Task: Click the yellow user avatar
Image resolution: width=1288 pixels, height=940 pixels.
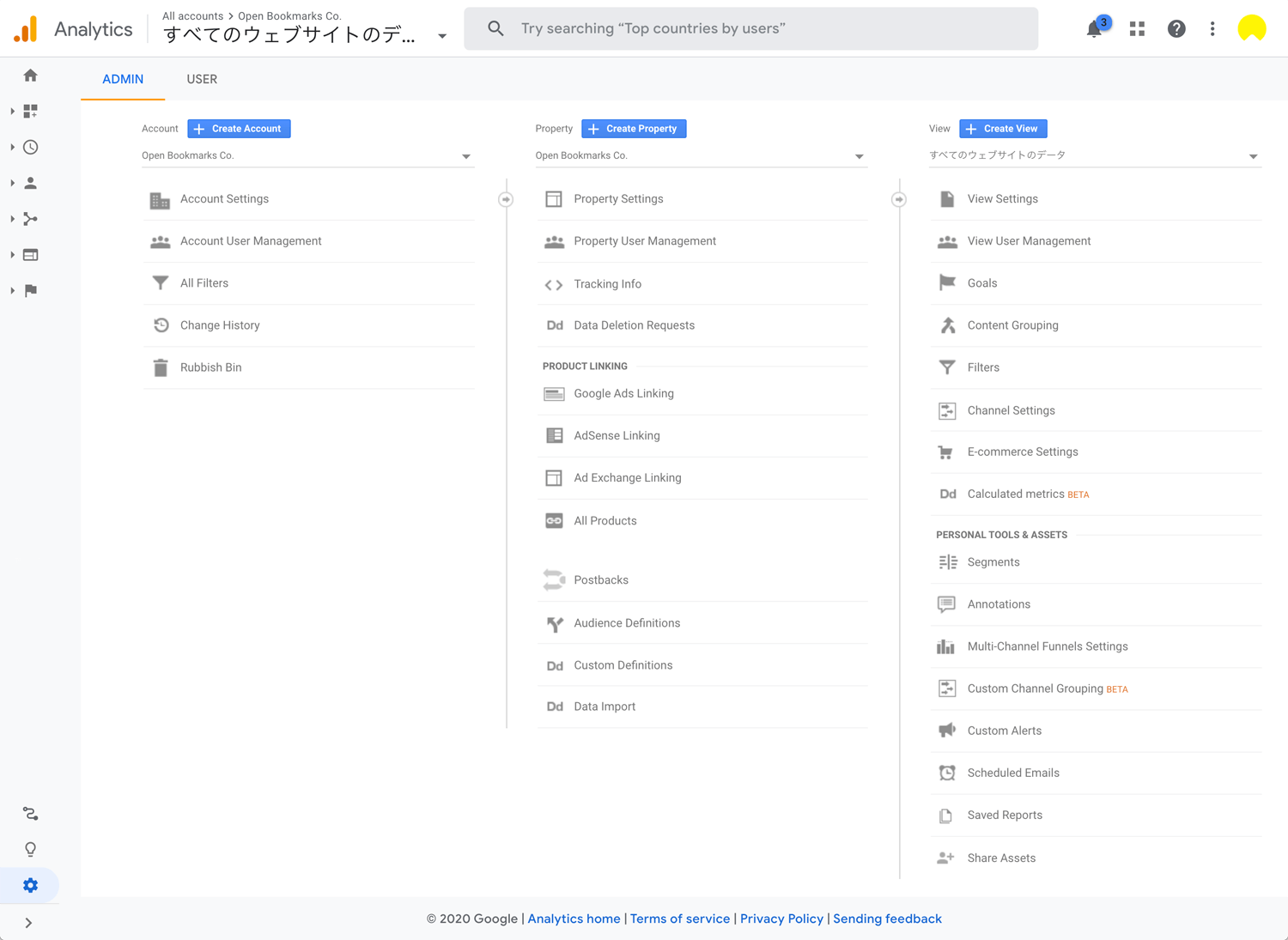Action: pos(1252,28)
